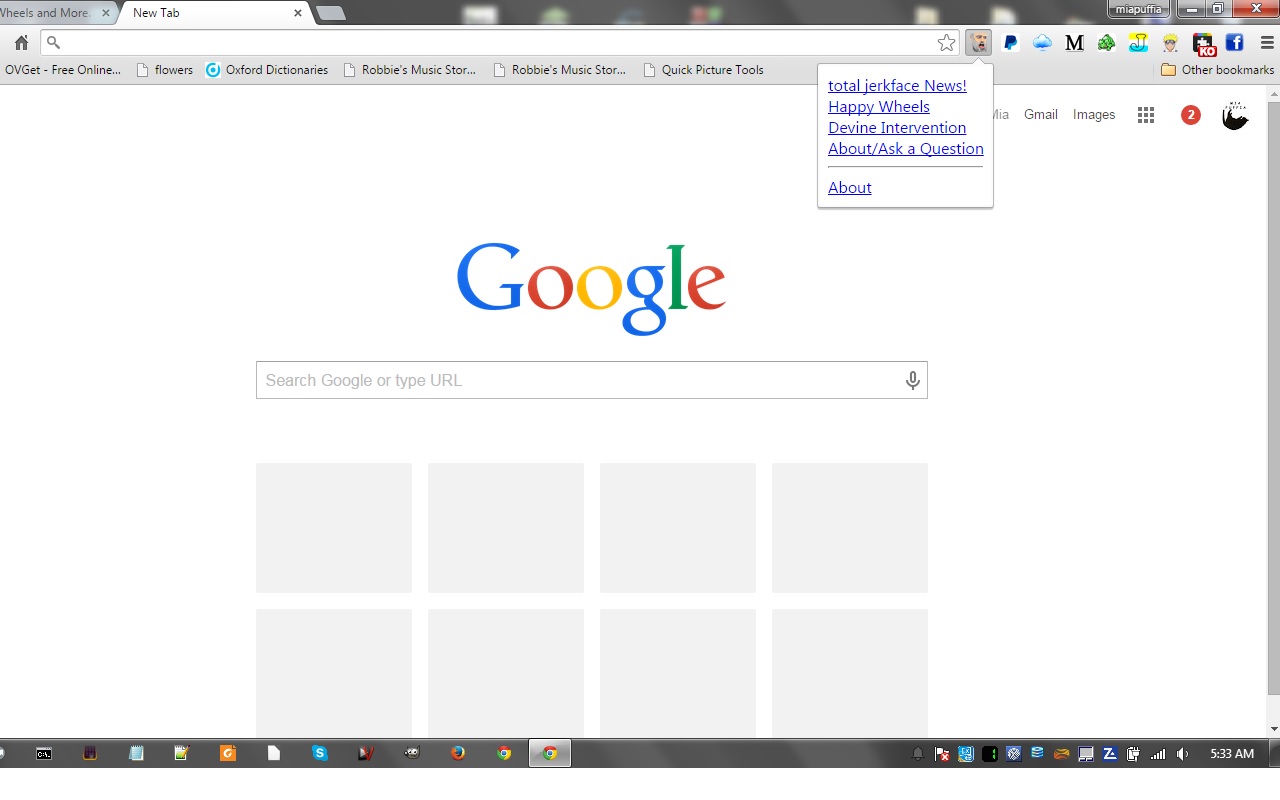Open the PayPal extension icon
Image resolution: width=1280 pixels, height=800 pixels.
click(x=1011, y=43)
